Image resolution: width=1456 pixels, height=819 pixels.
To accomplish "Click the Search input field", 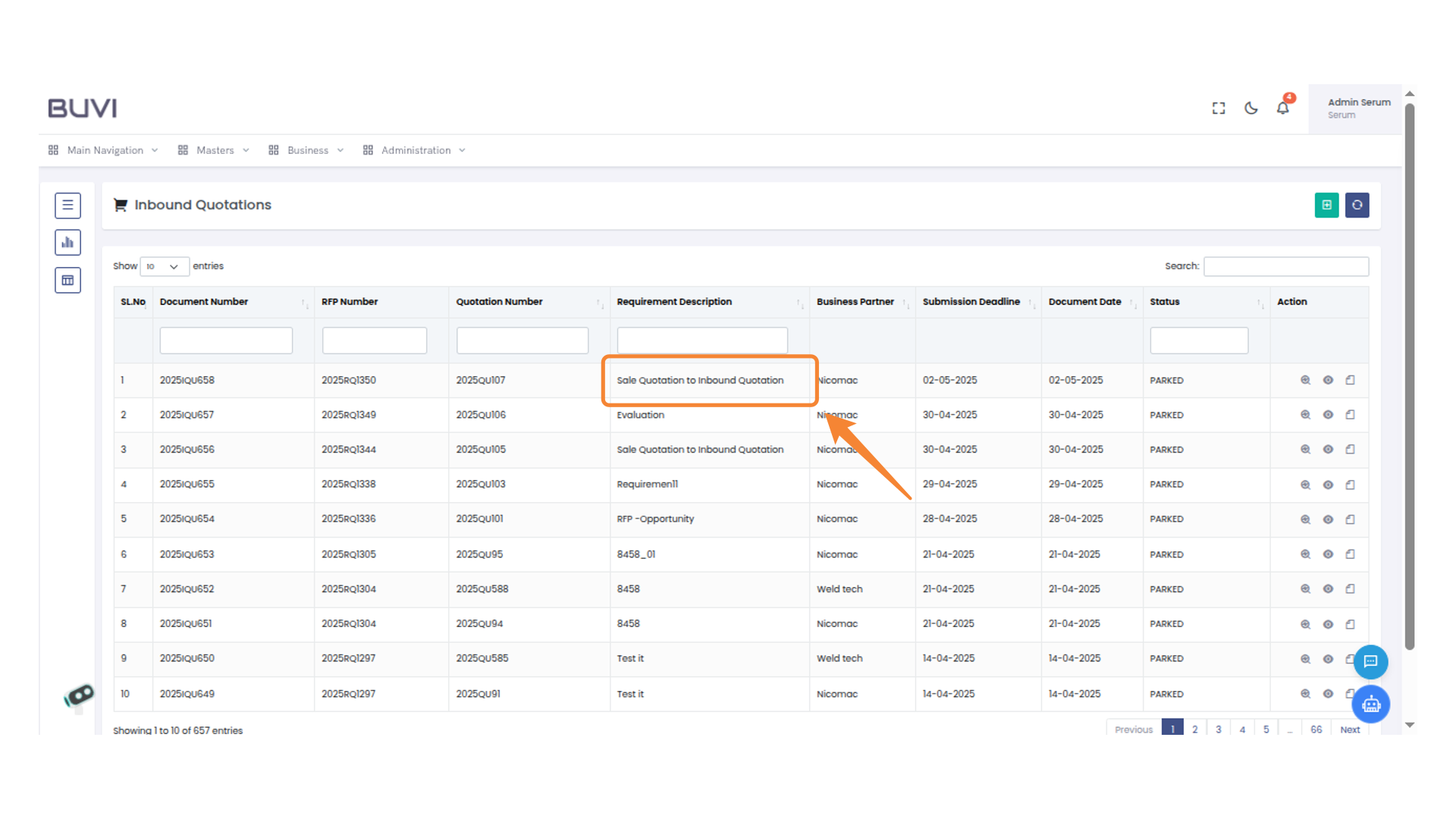I will click(1285, 266).
